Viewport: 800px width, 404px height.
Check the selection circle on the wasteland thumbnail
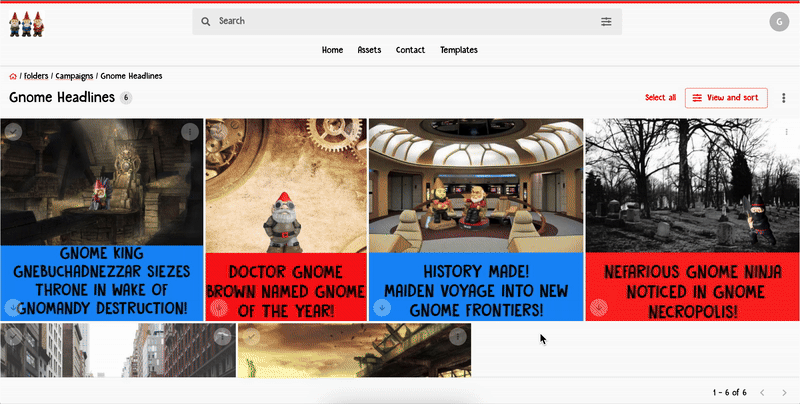pos(250,337)
